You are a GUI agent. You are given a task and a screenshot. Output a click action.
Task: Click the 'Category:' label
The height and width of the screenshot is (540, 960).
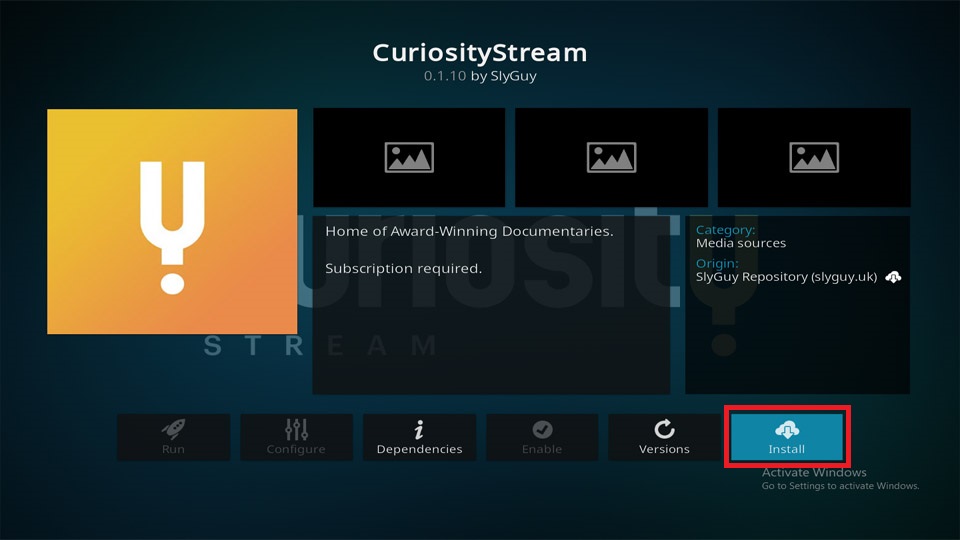[726, 230]
